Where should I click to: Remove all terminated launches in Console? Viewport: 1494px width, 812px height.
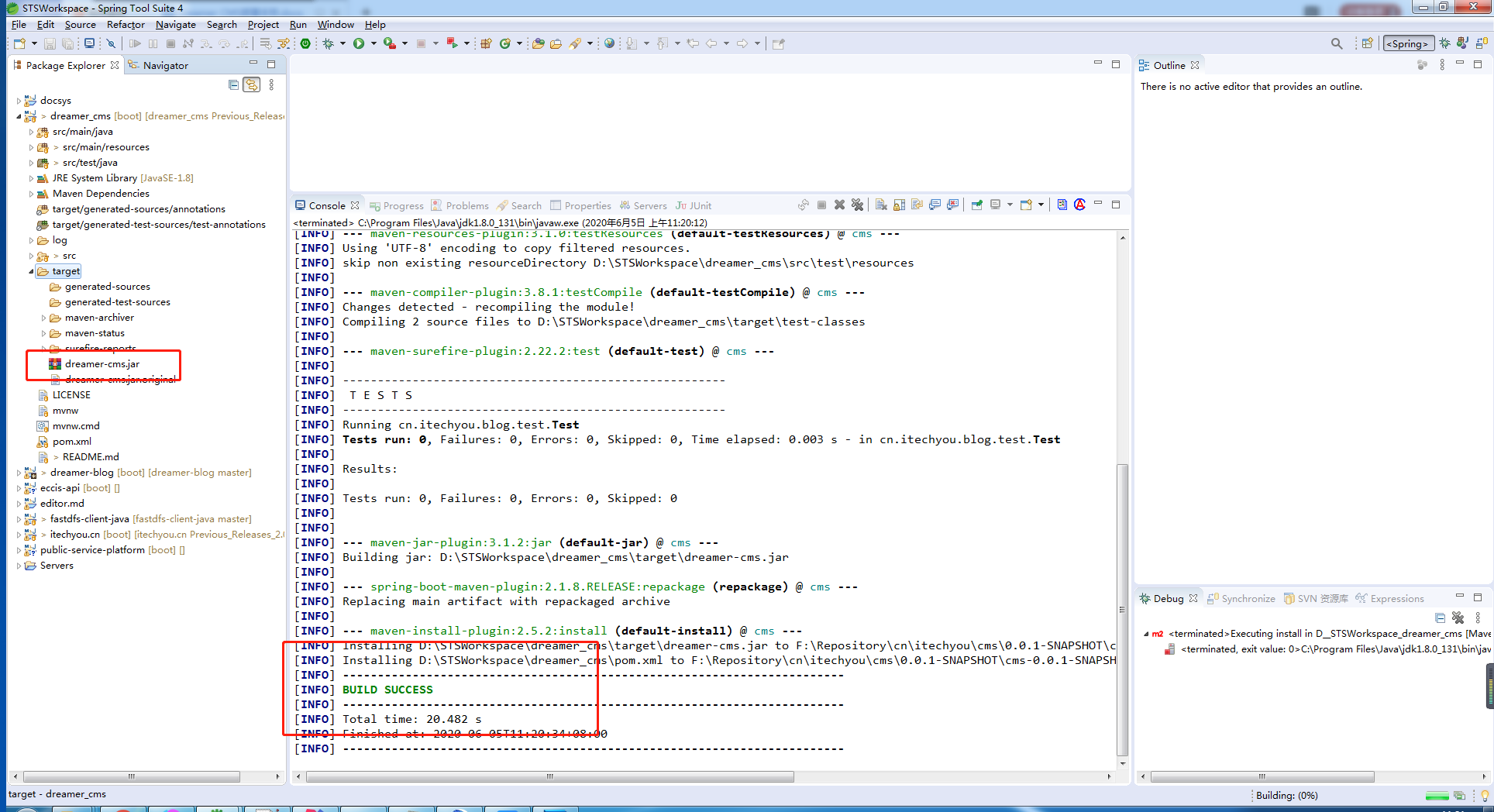(857, 205)
